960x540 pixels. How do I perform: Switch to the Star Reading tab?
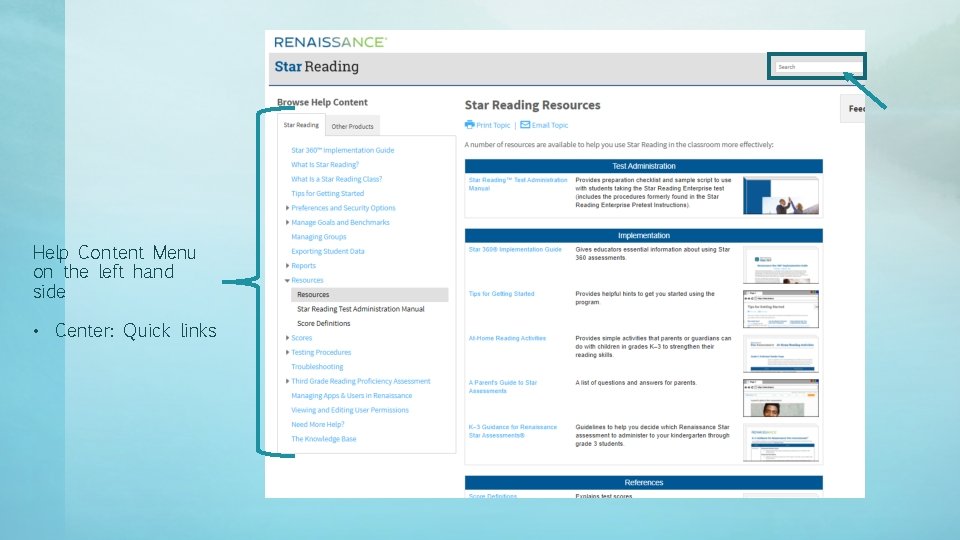click(x=301, y=125)
